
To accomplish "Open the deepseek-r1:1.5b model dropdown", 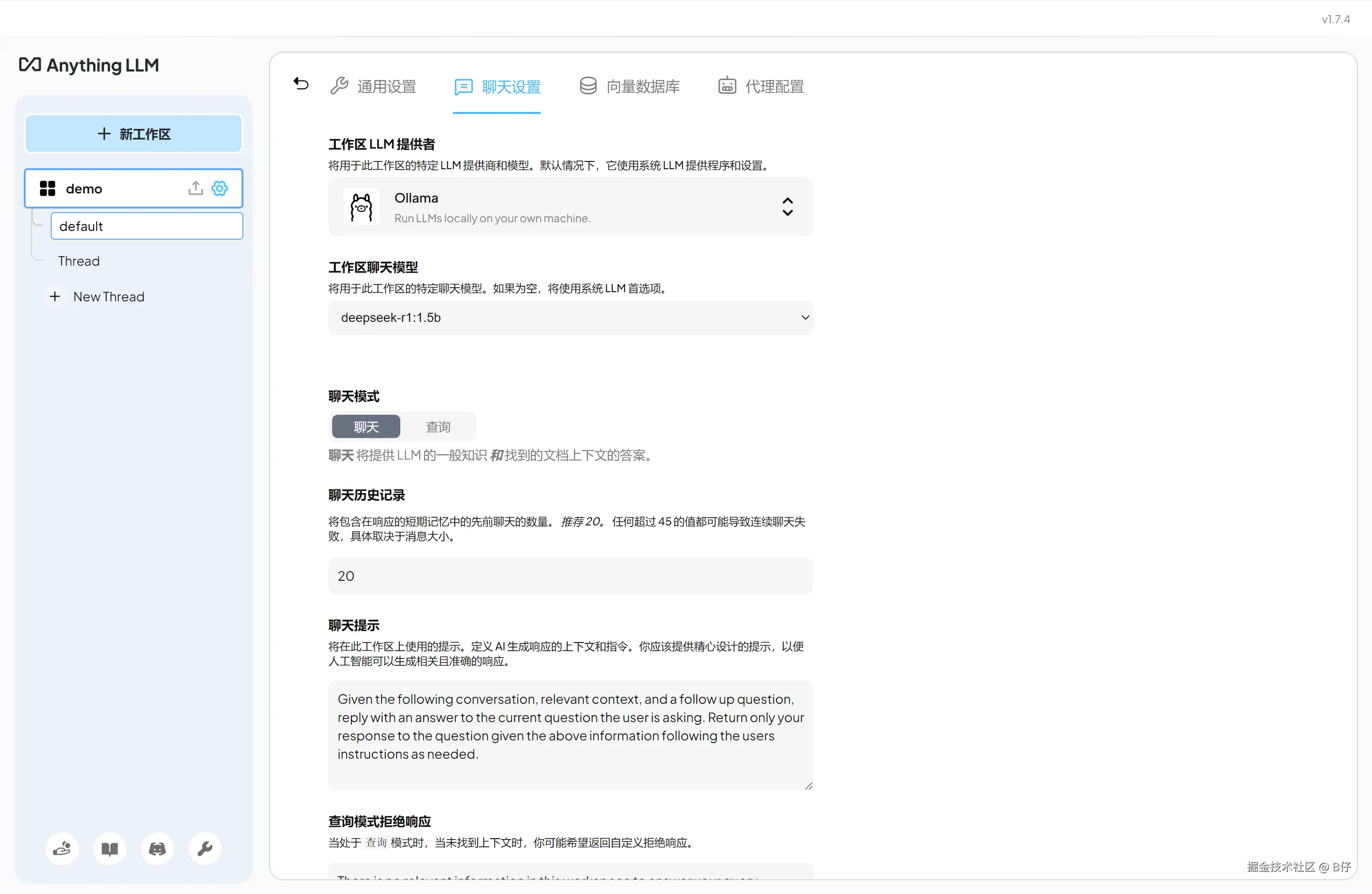I will tap(570, 318).
